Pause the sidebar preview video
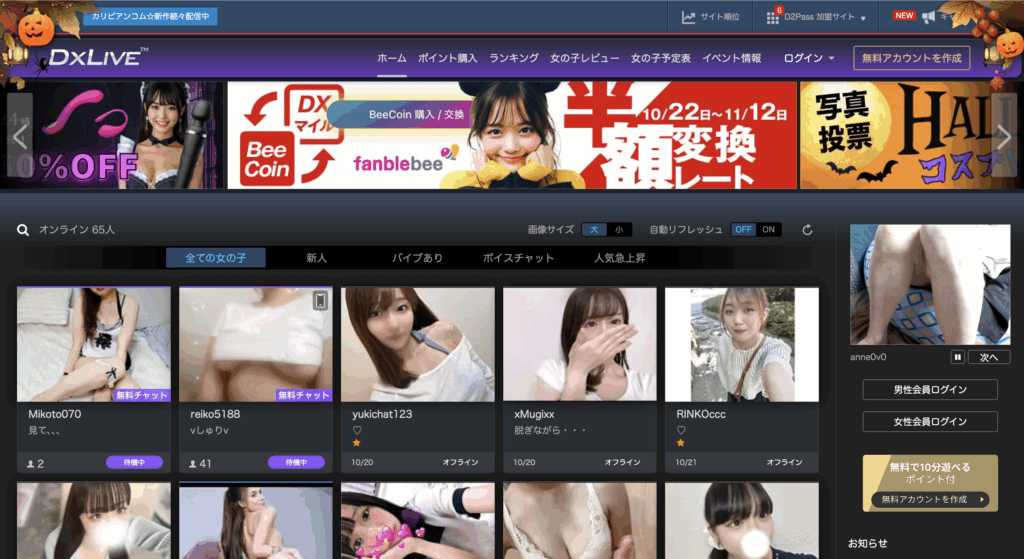 [x=957, y=357]
